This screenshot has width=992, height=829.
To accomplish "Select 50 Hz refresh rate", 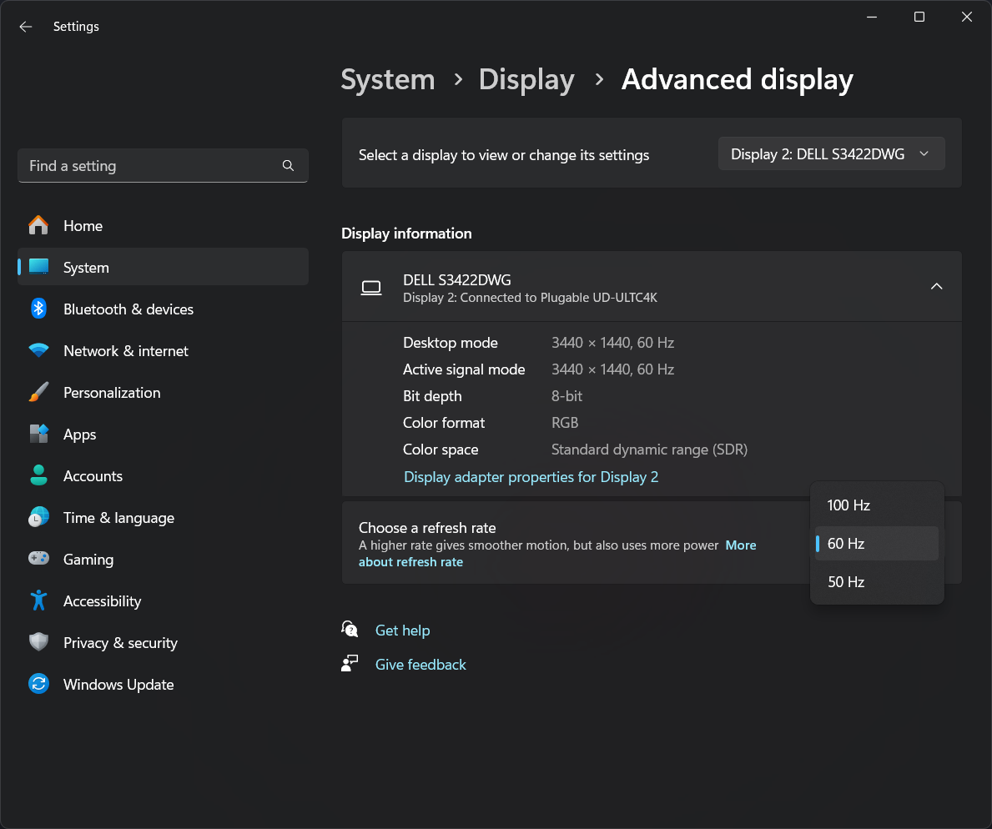I will 845,581.
